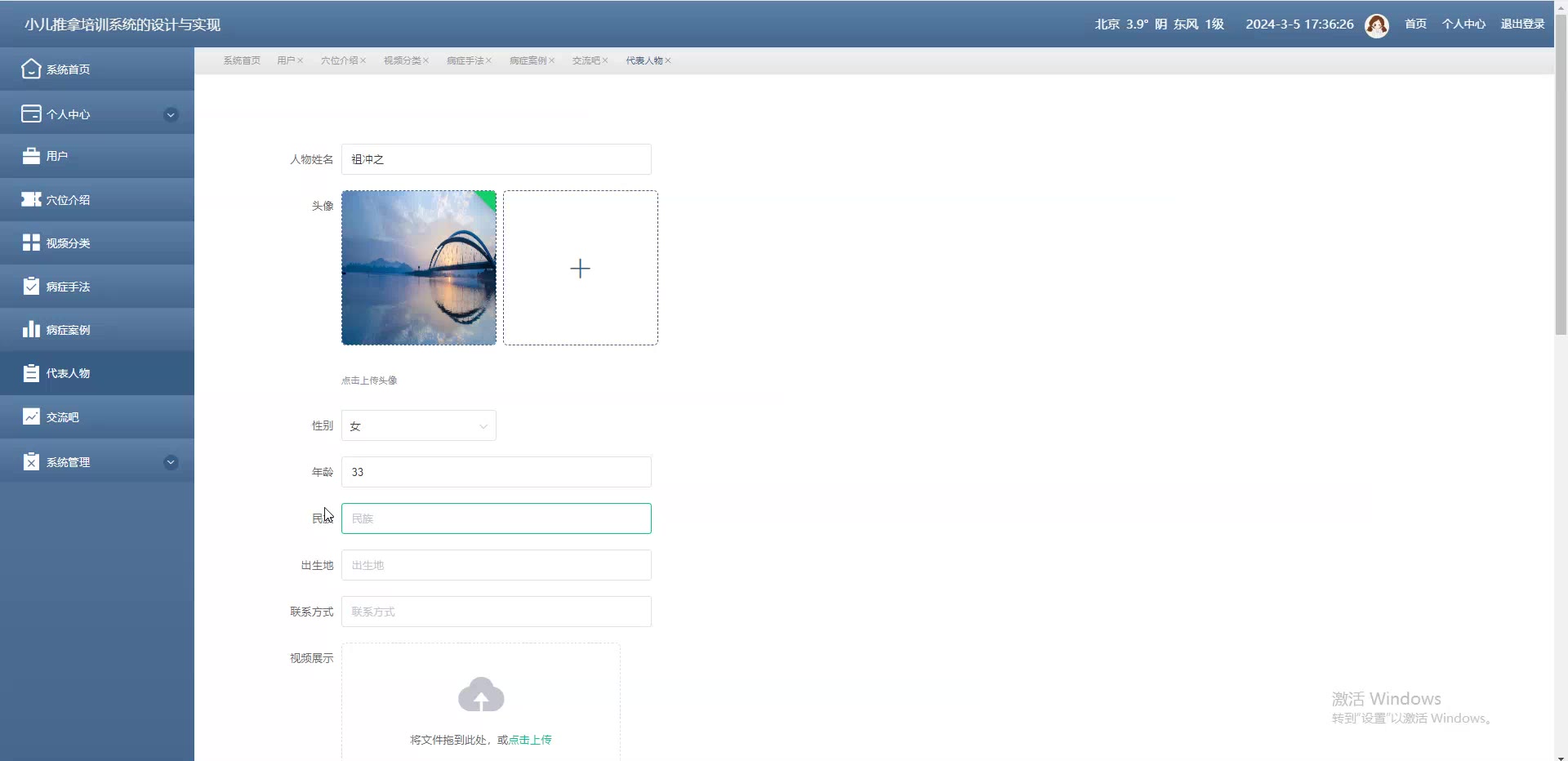The height and width of the screenshot is (761, 1568).
Task: Open 病症手法 in the sidebar menu
Action: pos(97,286)
